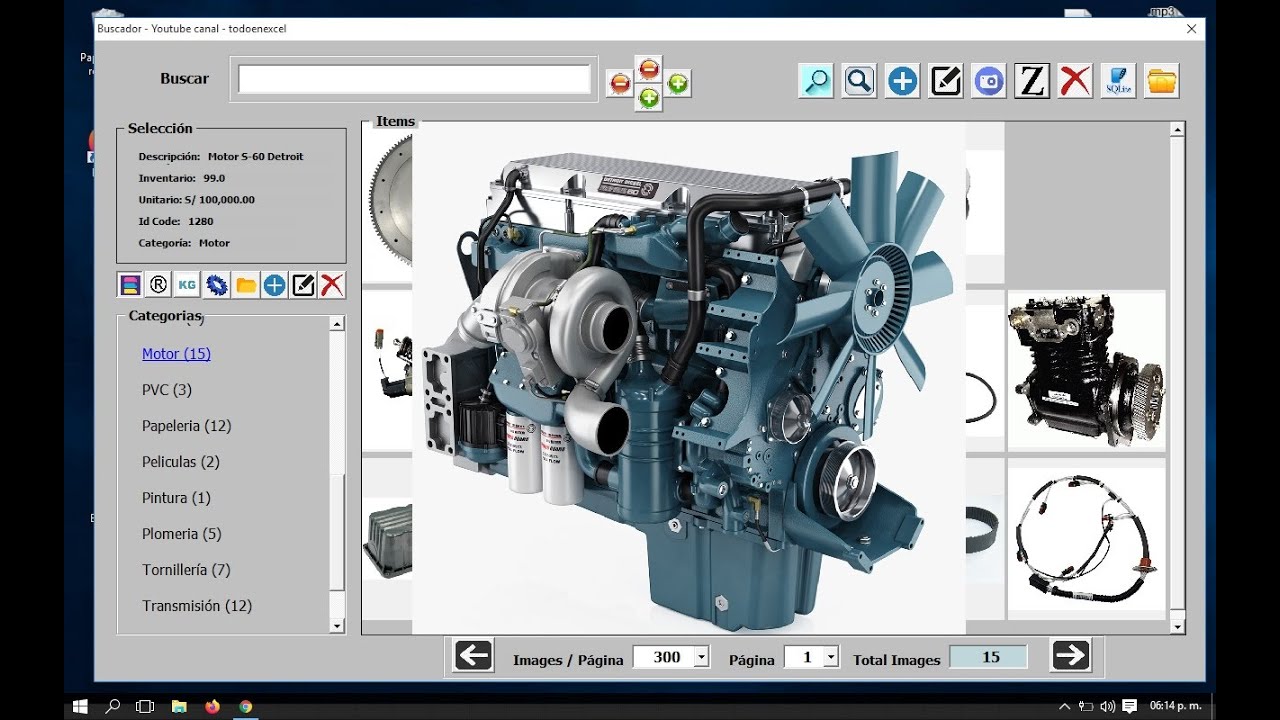Select the Papeleria (12) category
The image size is (1280, 720).
coord(187,426)
